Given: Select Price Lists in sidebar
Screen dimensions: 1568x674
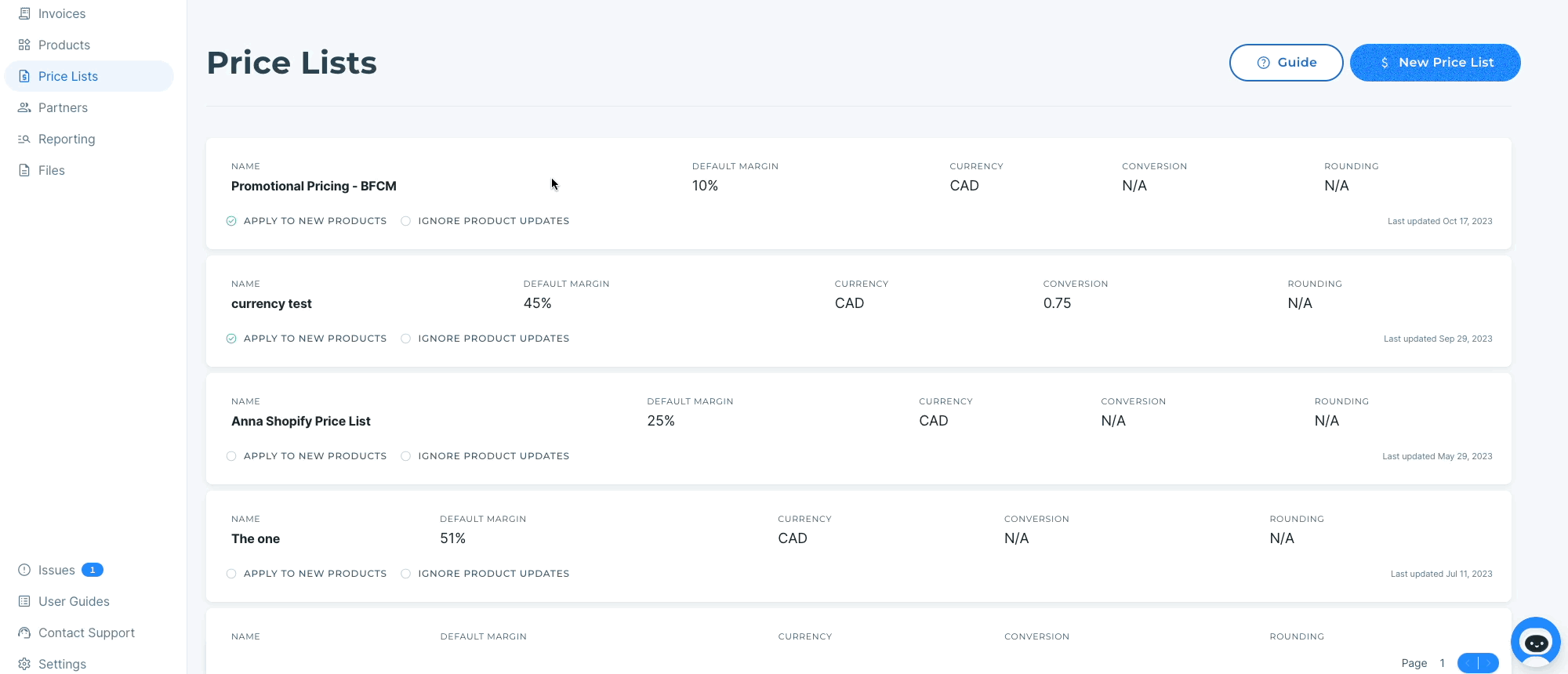Looking at the screenshot, I should click(89, 76).
